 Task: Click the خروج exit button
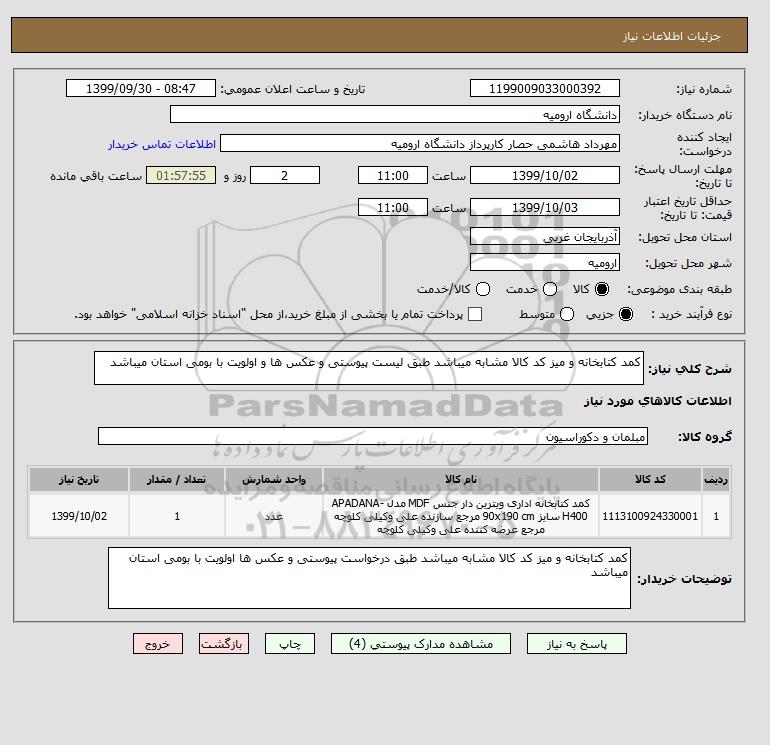[158, 644]
